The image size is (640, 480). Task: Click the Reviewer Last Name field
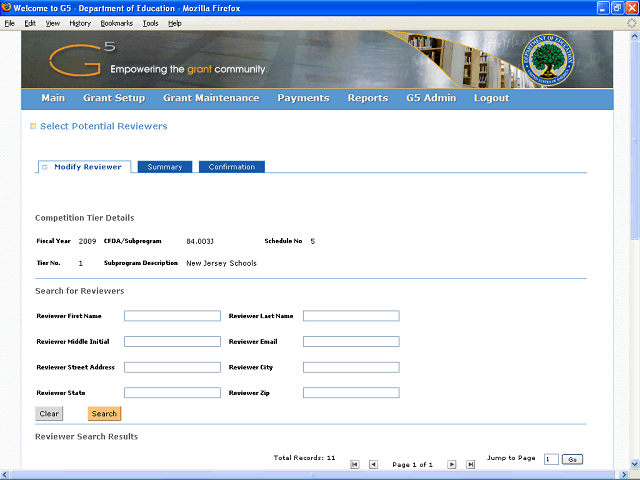coord(351,316)
